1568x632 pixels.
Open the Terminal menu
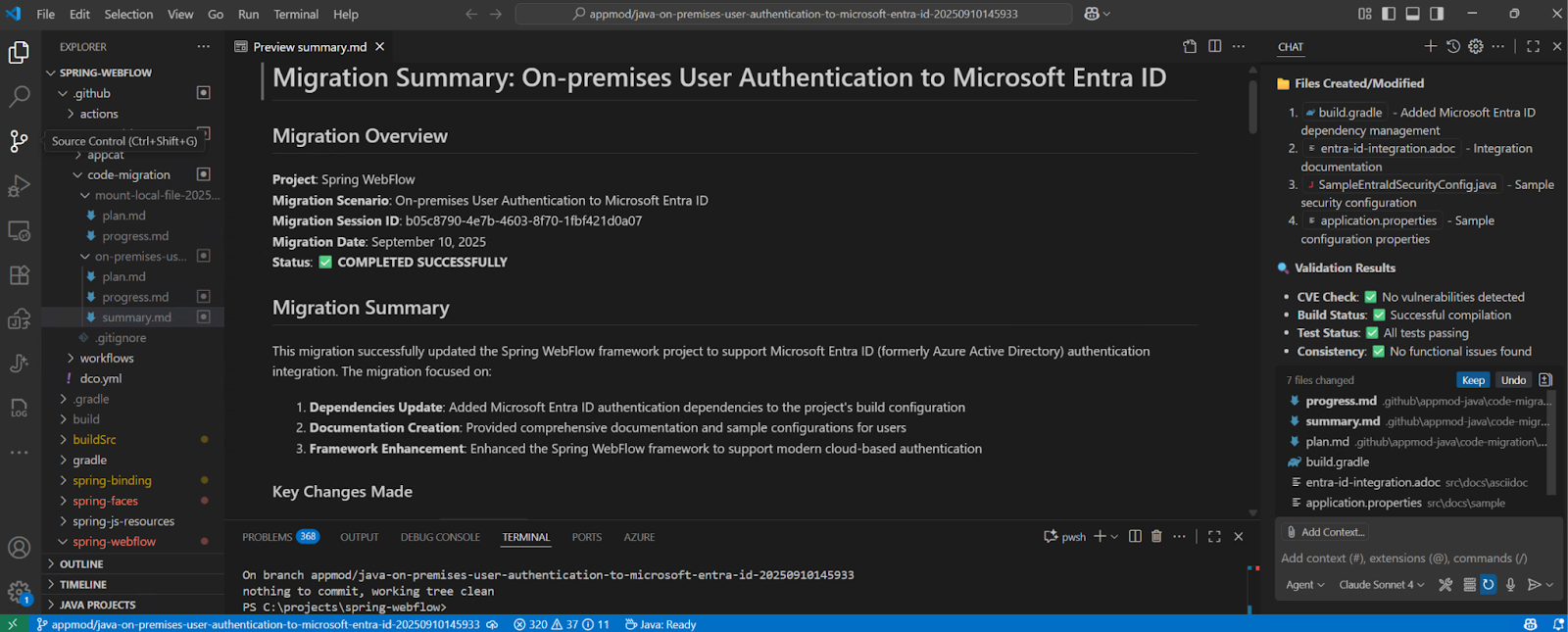[296, 14]
